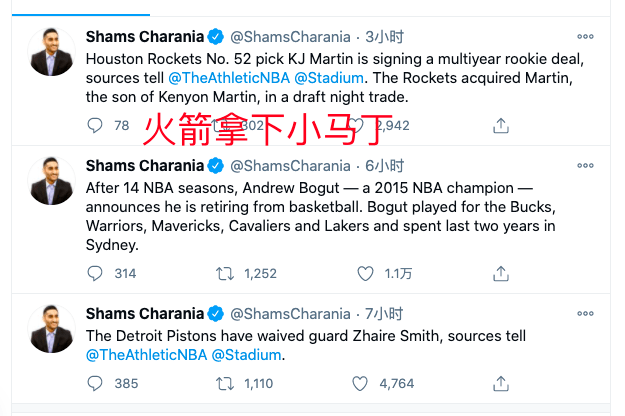Open more options on KJ Martin tweet

(585, 37)
